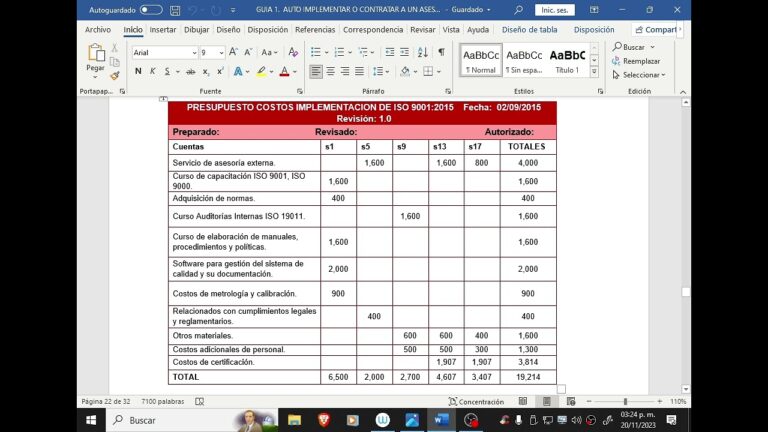Click the Undo arrow in title bar

(192, 10)
